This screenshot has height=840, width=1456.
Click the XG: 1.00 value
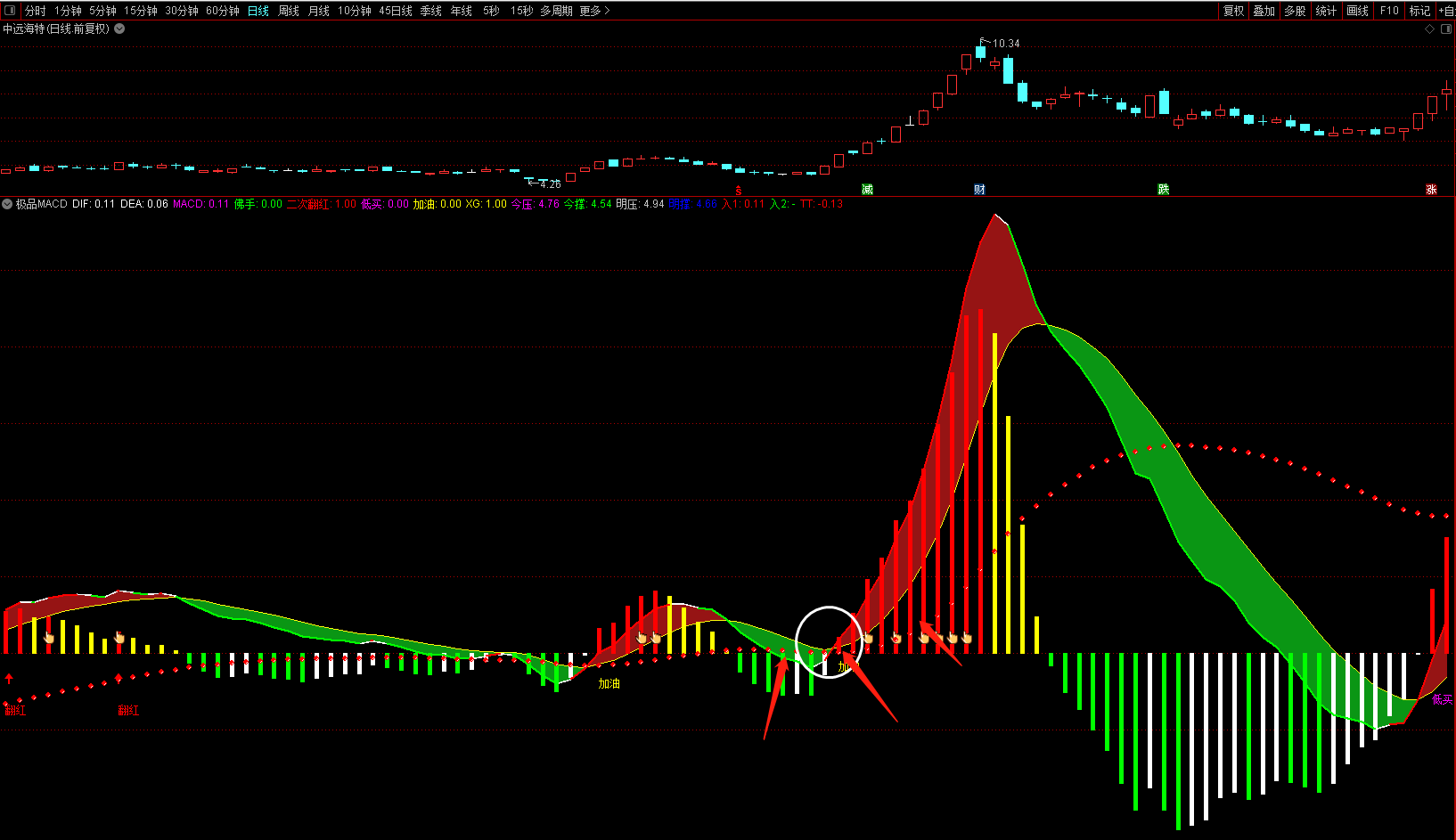point(486,204)
